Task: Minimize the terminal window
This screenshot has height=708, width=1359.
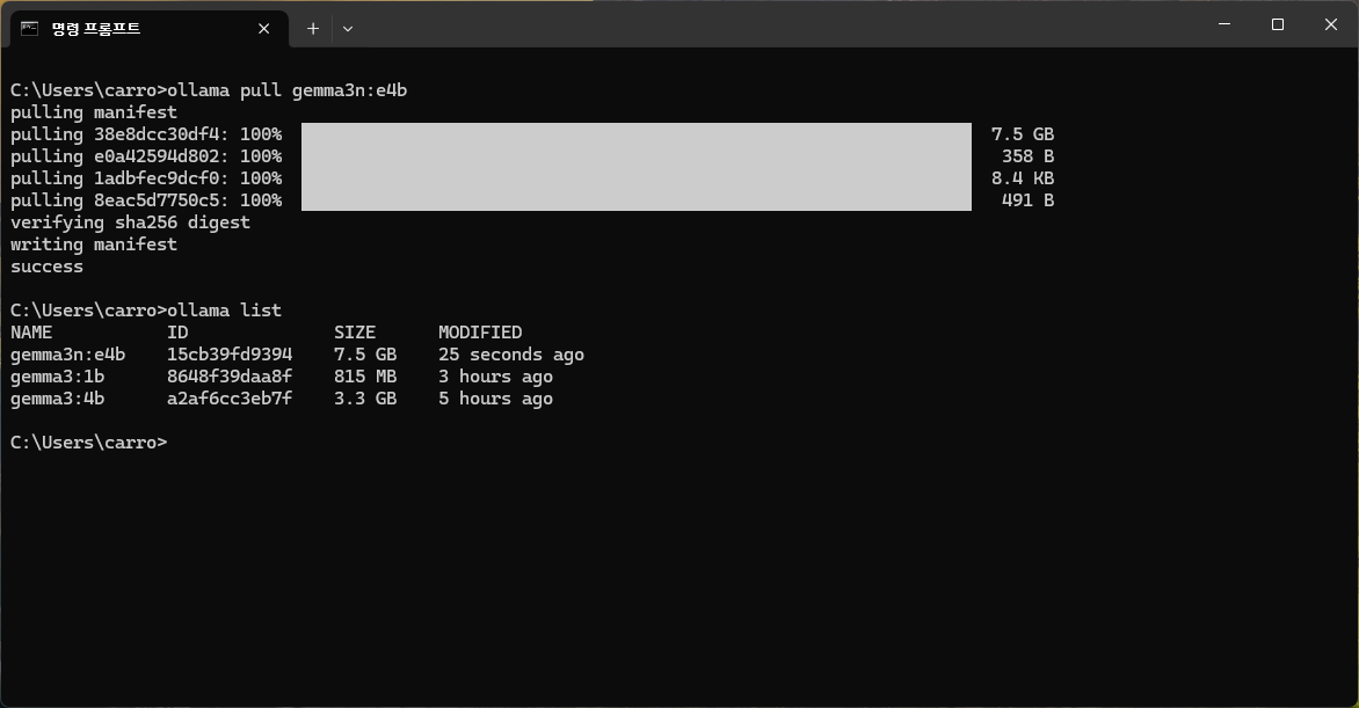Action: [x=1224, y=24]
